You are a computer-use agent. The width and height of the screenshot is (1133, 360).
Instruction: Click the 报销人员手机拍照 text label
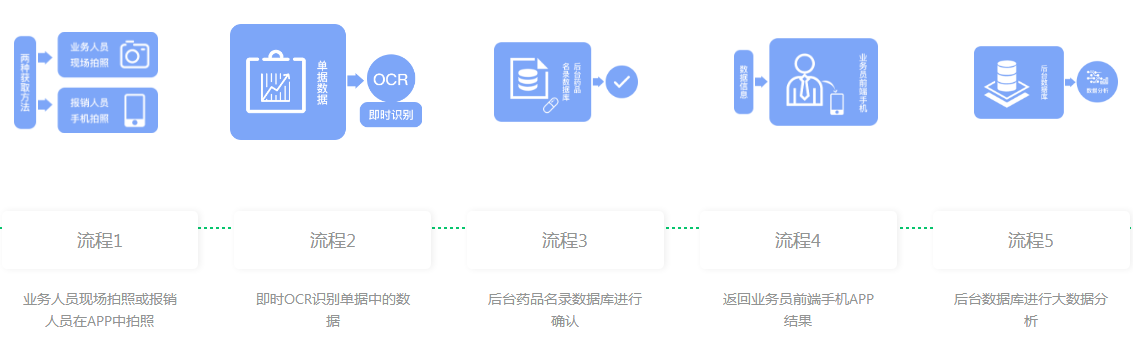coord(89,111)
